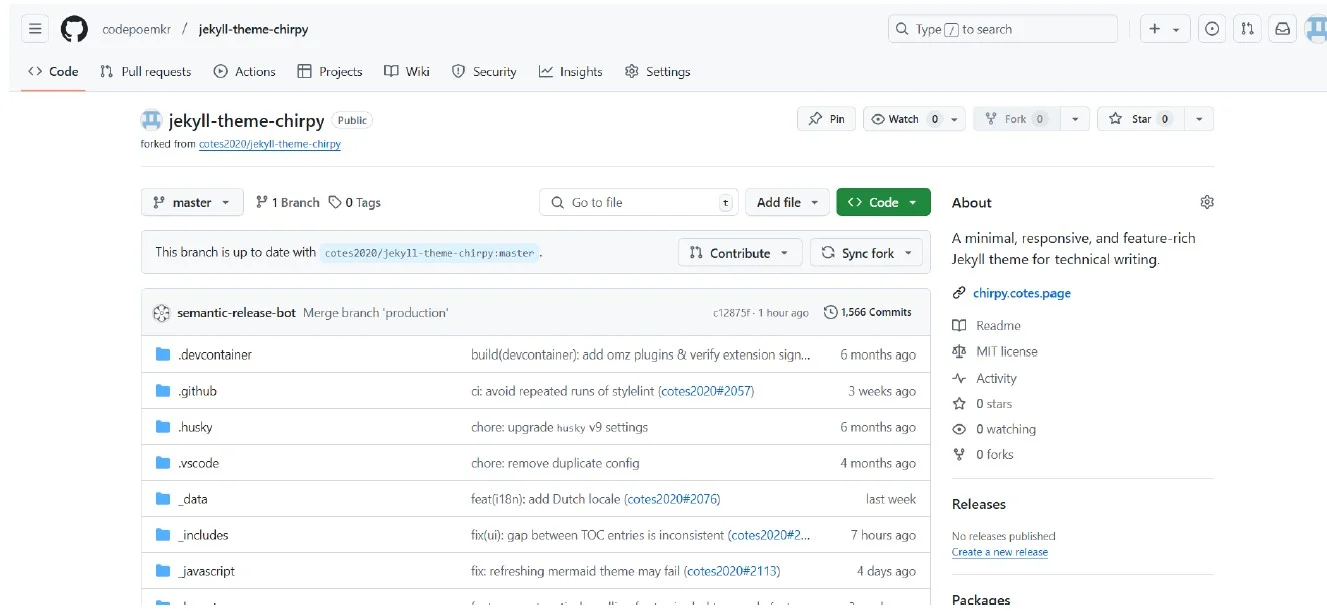1327x611 pixels.
Task: Open the master branch dropdown
Action: (x=191, y=201)
